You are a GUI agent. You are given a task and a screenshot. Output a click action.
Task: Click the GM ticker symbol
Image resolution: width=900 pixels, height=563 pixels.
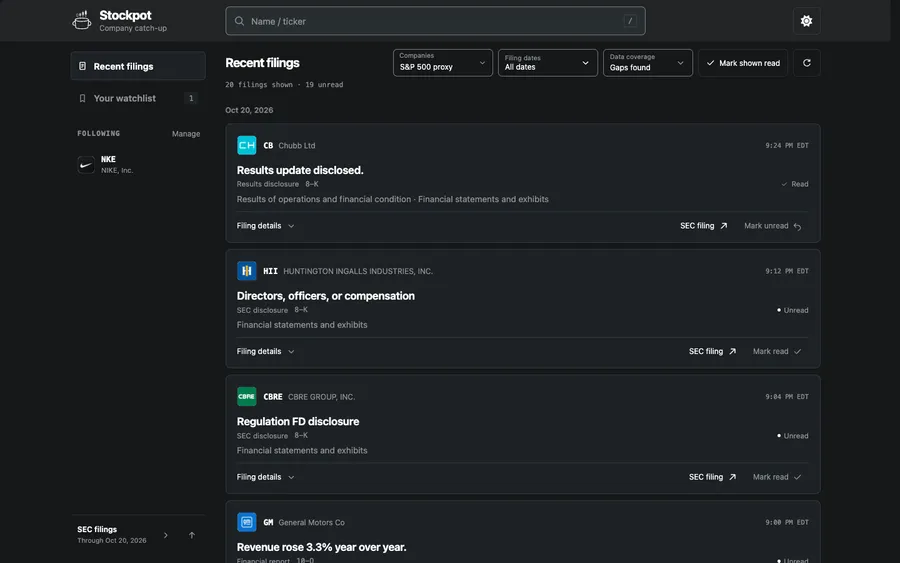268,522
